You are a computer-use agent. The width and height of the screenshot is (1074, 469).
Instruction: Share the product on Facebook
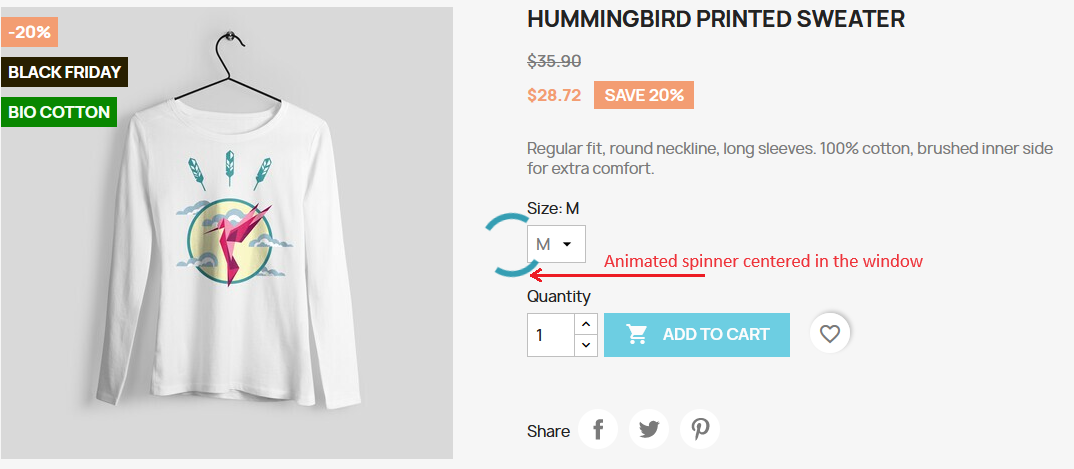tap(598, 430)
